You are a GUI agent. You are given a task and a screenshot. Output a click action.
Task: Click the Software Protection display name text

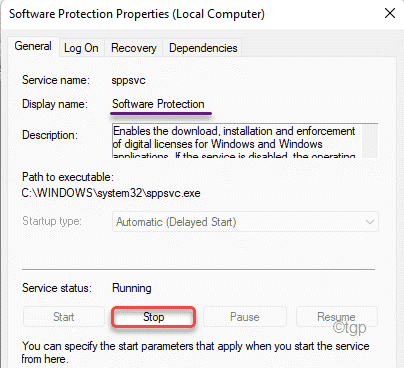[x=158, y=104]
